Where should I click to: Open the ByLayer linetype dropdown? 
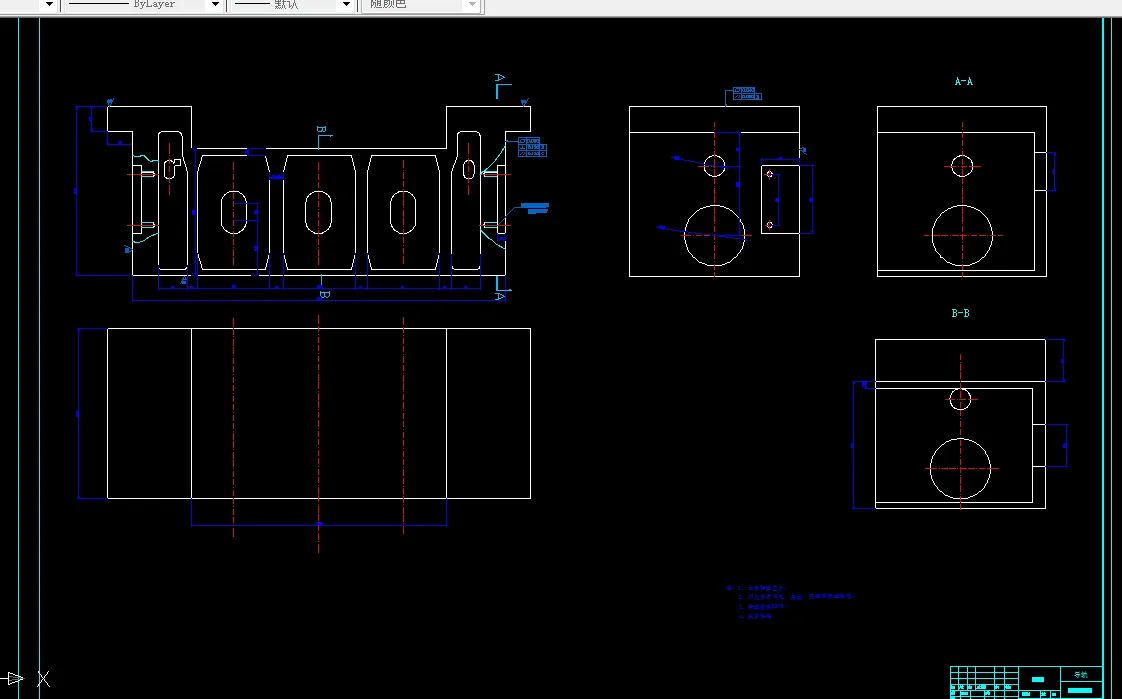pos(215,4)
